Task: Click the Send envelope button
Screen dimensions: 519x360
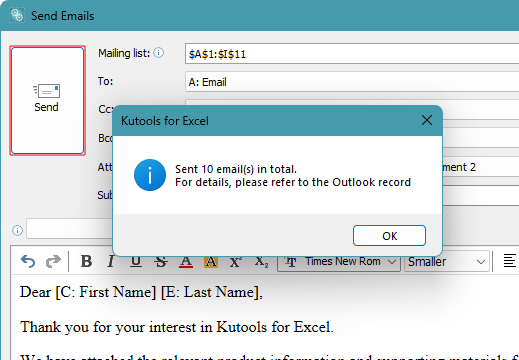Action: pos(47,100)
